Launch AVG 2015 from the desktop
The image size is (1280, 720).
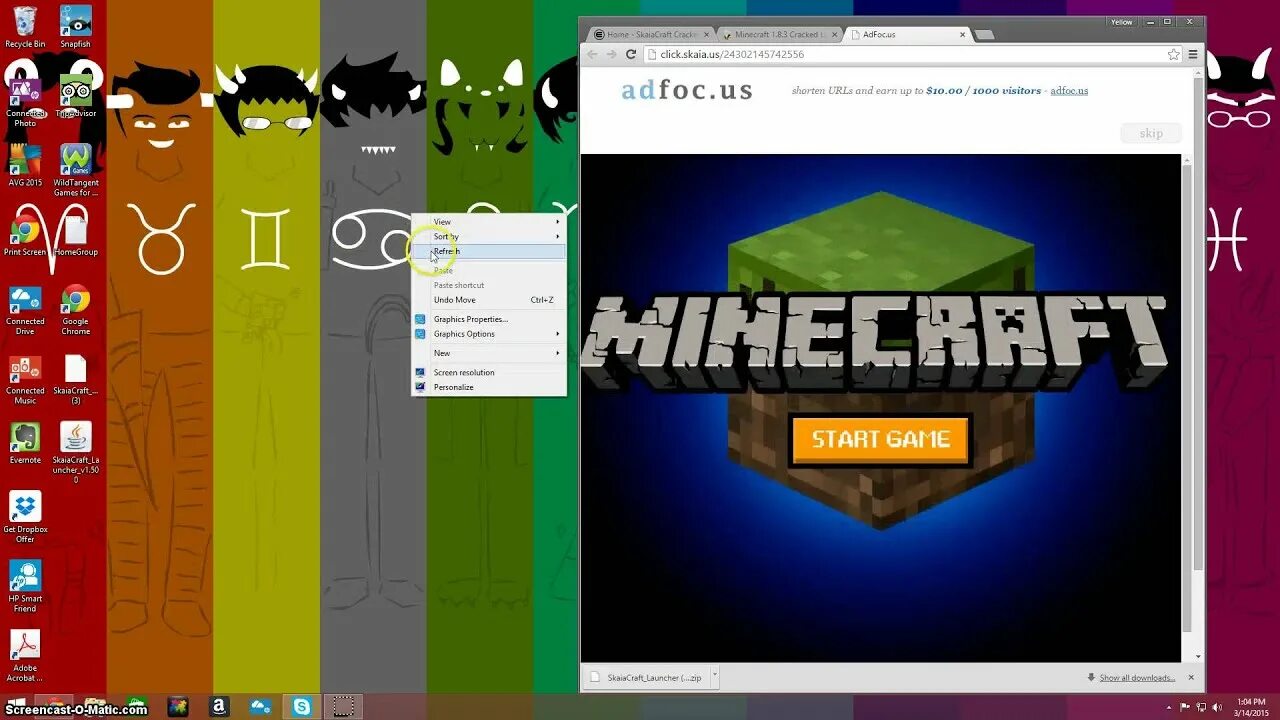click(x=25, y=165)
